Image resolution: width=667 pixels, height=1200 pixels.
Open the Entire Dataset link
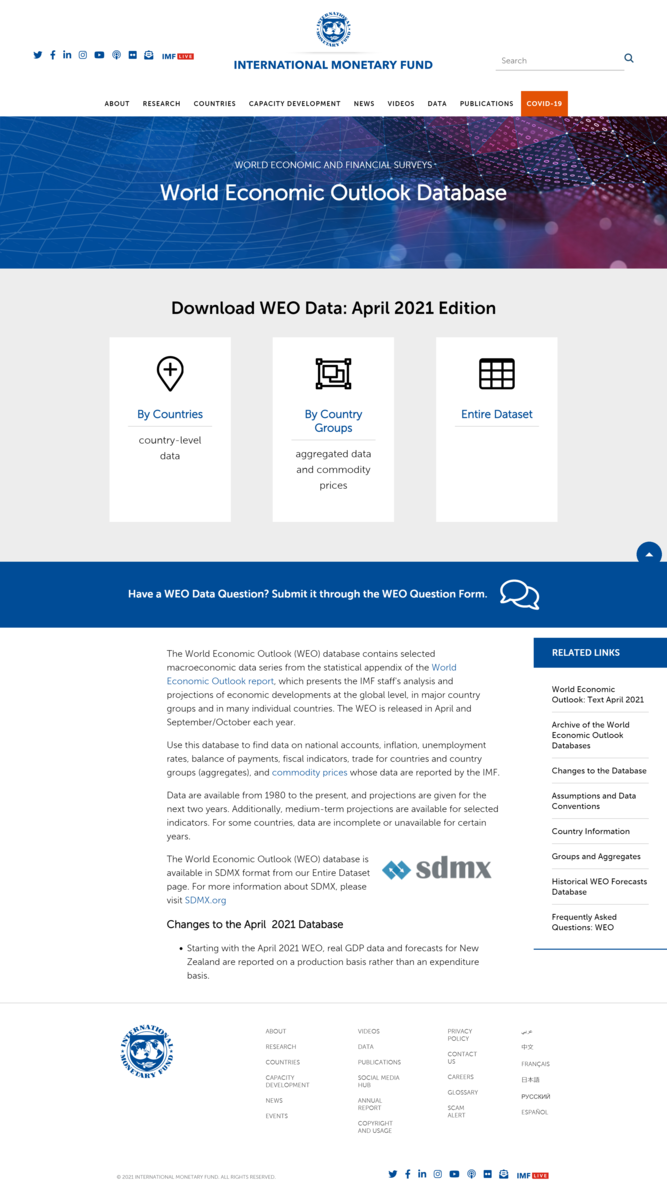(x=497, y=414)
